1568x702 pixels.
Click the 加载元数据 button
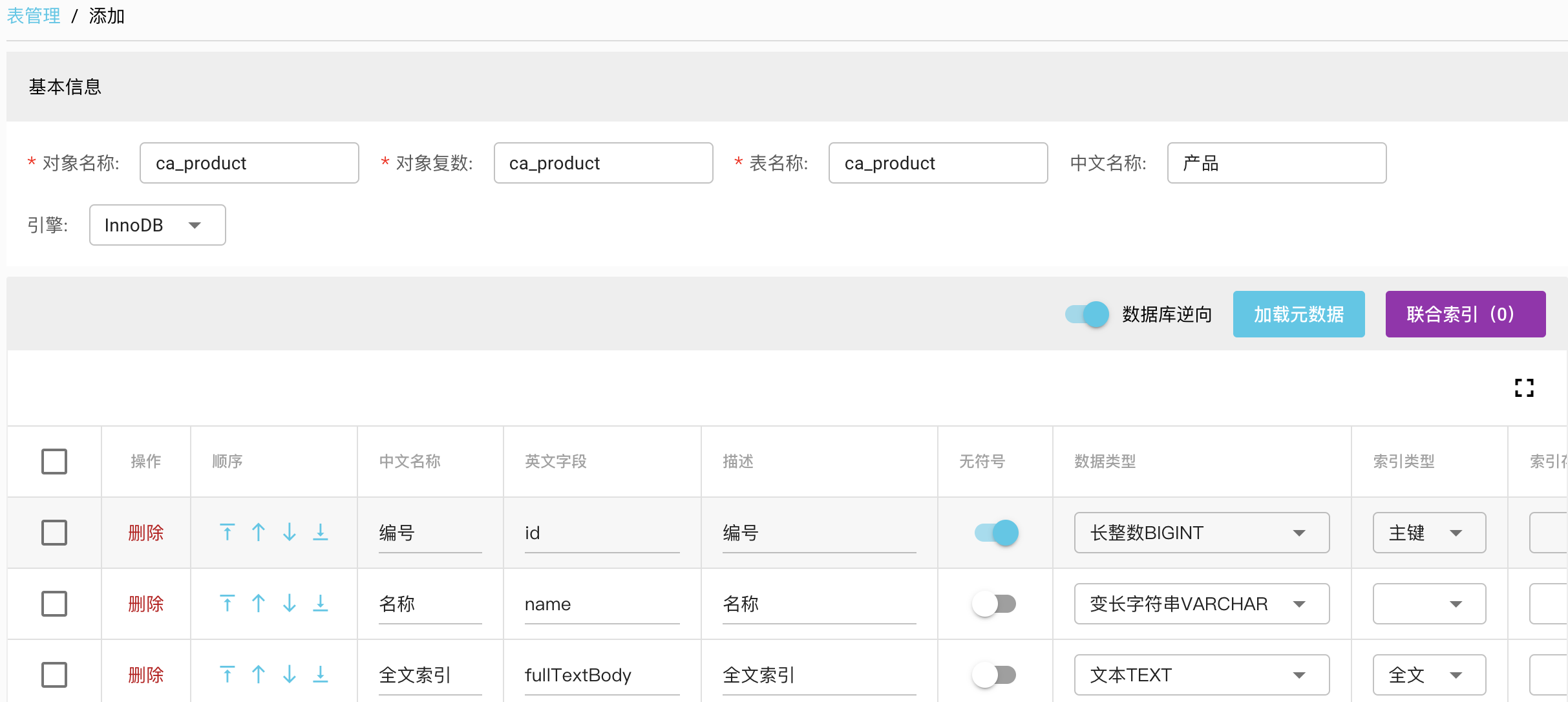point(1298,314)
